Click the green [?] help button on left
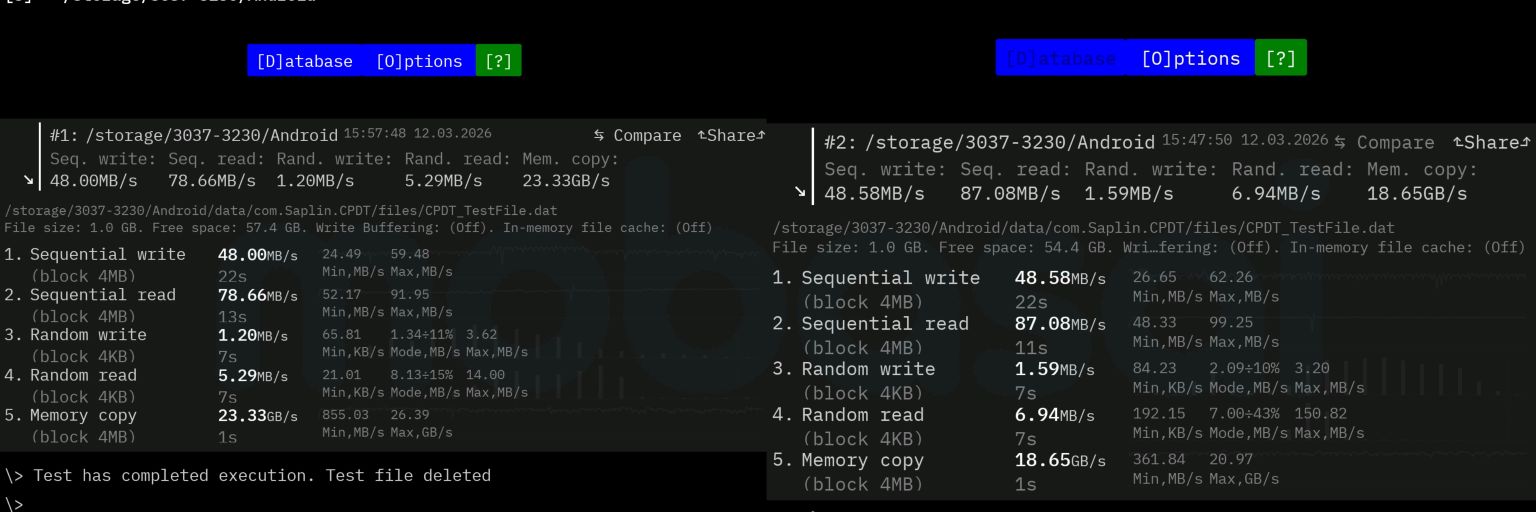Screen dimensions: 1536x512 tap(498, 61)
